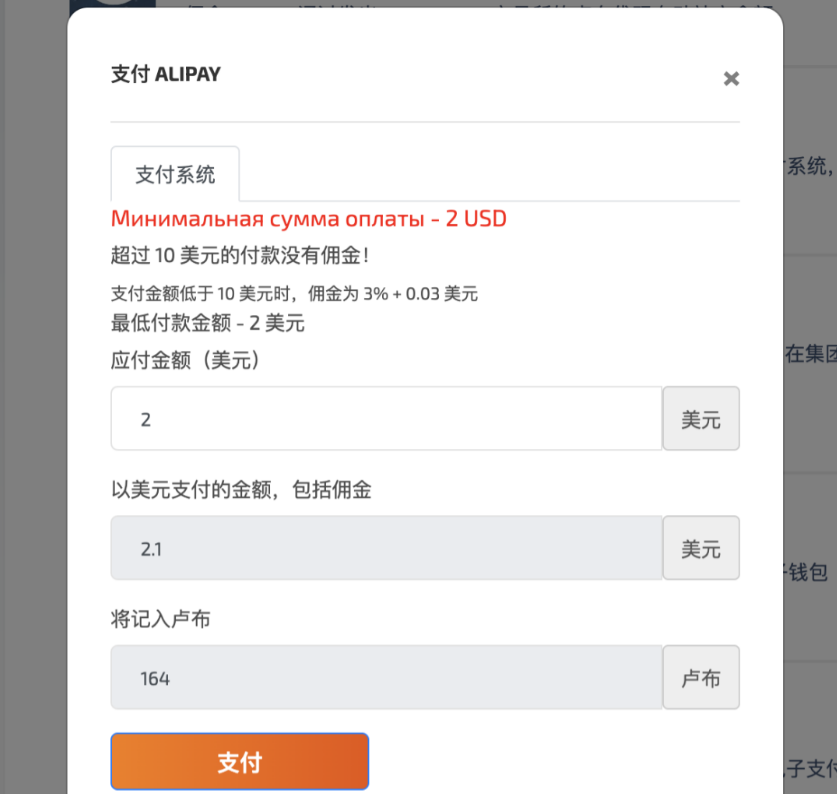
Task: Click the 最低付款金额 - 2 美元 line
Action: tap(207, 323)
